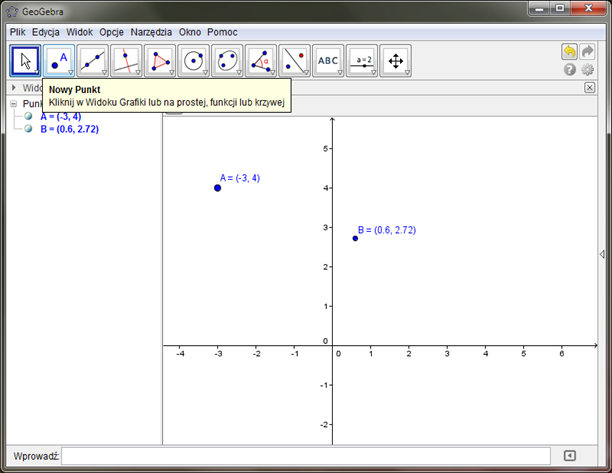612x473 pixels.
Task: Minimize the GeoGebra window
Action: 539,9
